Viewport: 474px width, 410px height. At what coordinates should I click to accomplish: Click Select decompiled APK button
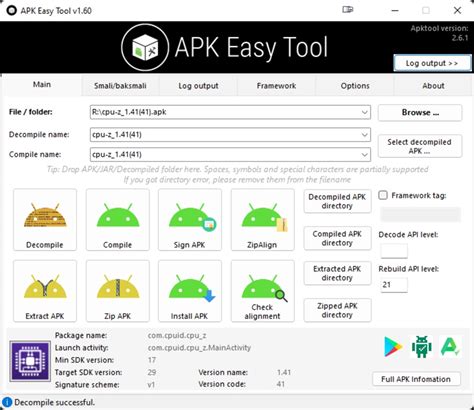420,146
